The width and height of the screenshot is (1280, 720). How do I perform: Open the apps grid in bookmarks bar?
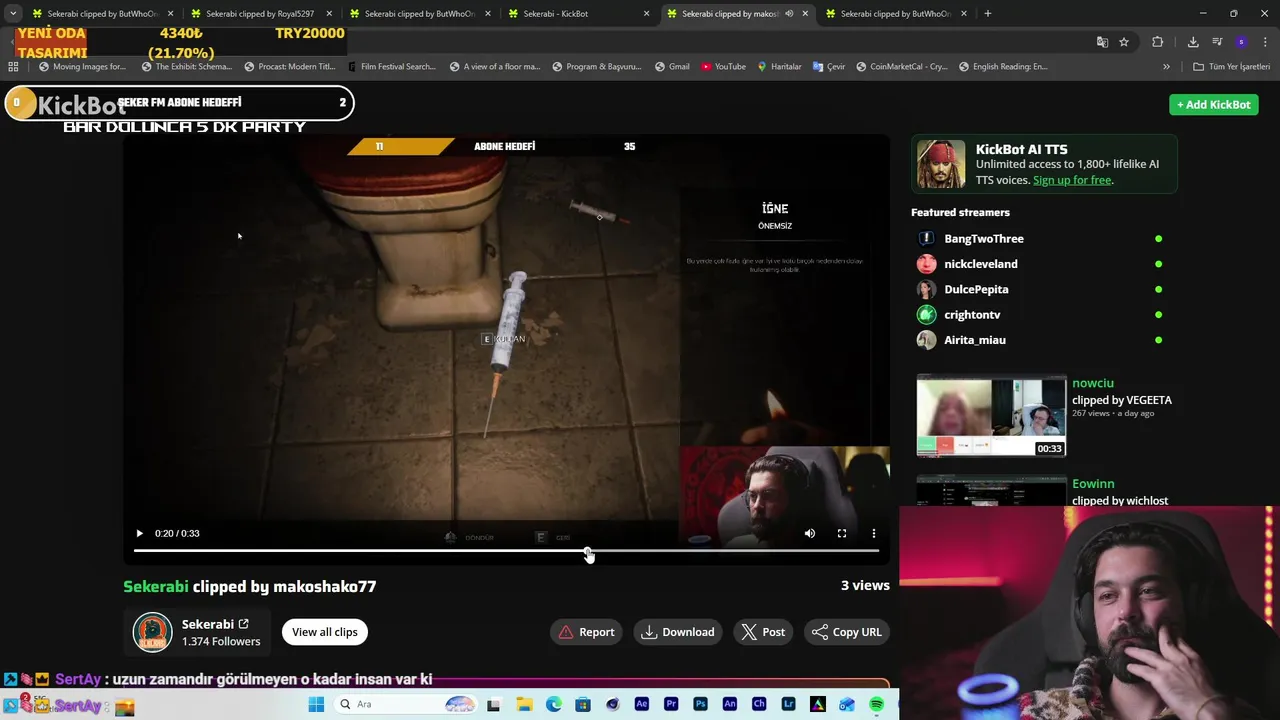(x=13, y=67)
